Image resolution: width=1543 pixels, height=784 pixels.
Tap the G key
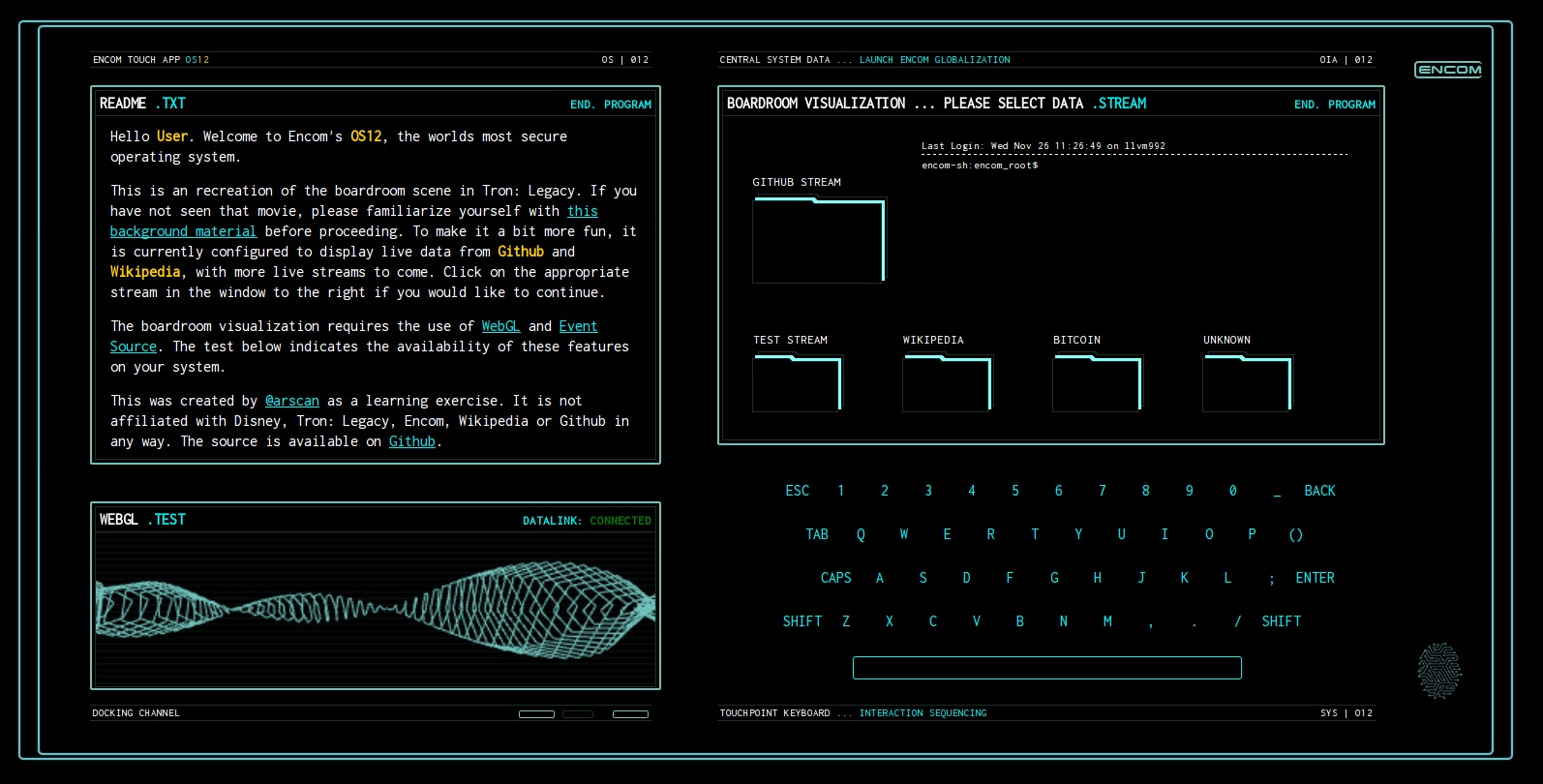1054,578
